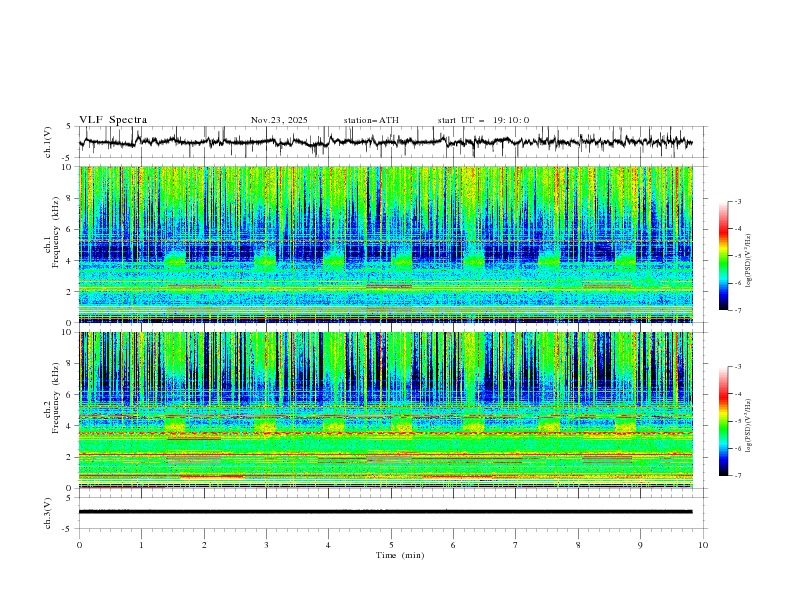Click time-axis tick label "5"

pyautogui.click(x=391, y=545)
